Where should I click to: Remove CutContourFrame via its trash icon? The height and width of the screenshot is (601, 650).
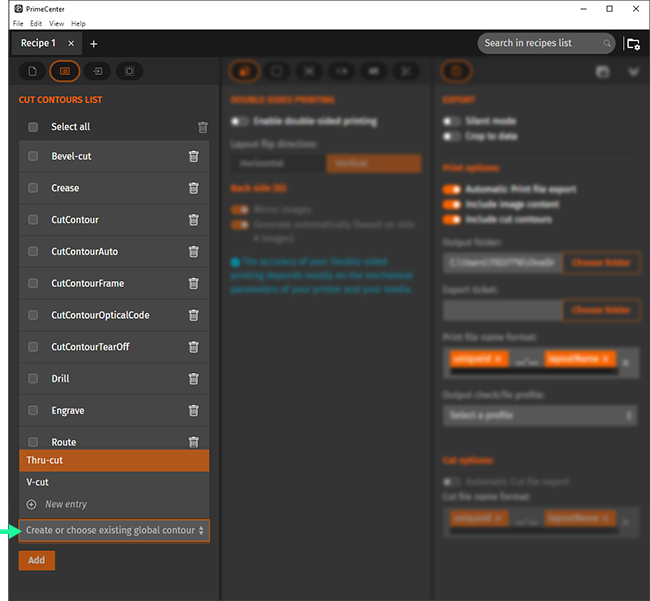tap(194, 284)
